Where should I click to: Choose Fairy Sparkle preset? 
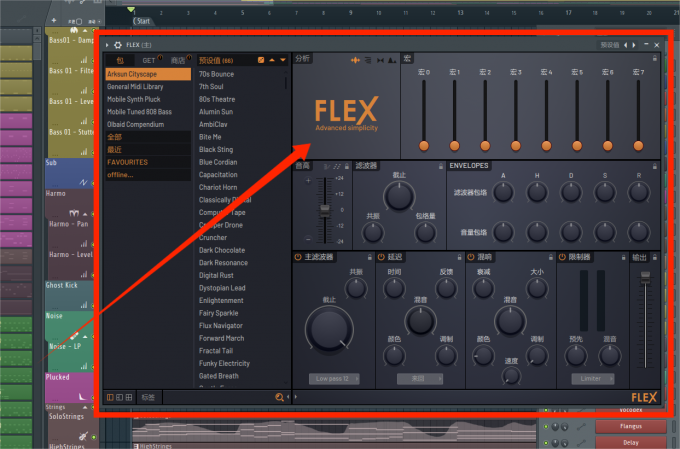[x=219, y=313]
